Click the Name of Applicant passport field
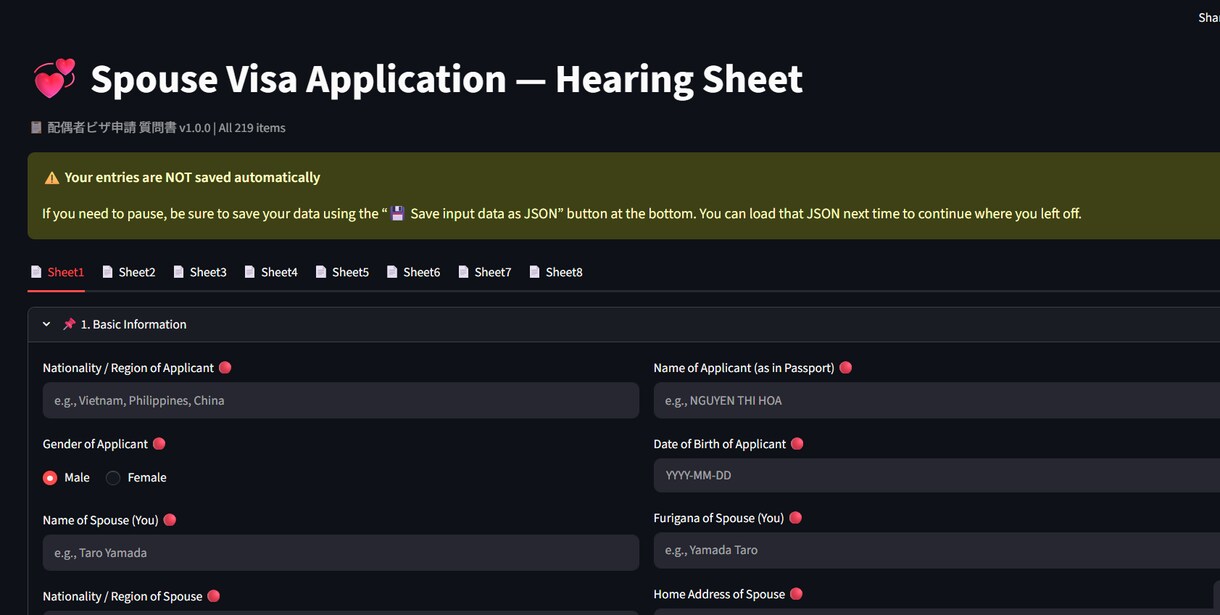This screenshot has height=615, width=1220. point(937,400)
